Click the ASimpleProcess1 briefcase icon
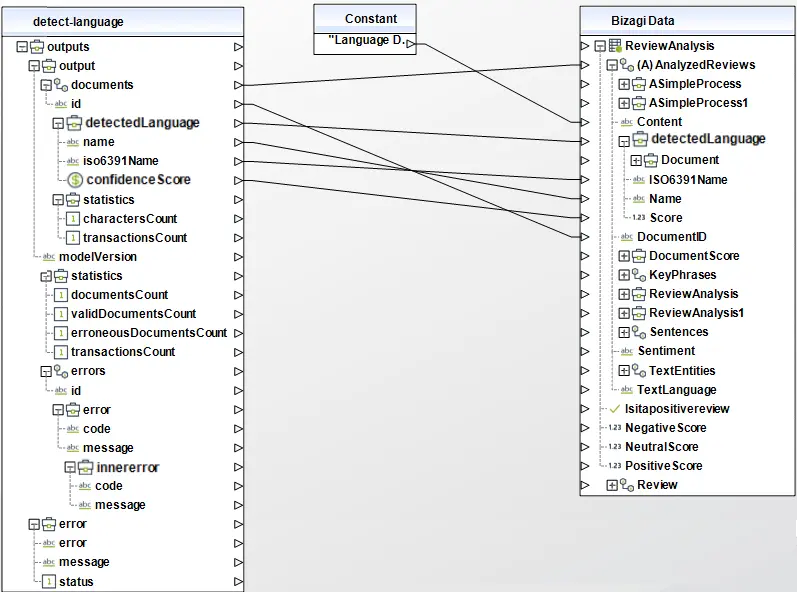The height and width of the screenshot is (592, 797). [x=639, y=103]
